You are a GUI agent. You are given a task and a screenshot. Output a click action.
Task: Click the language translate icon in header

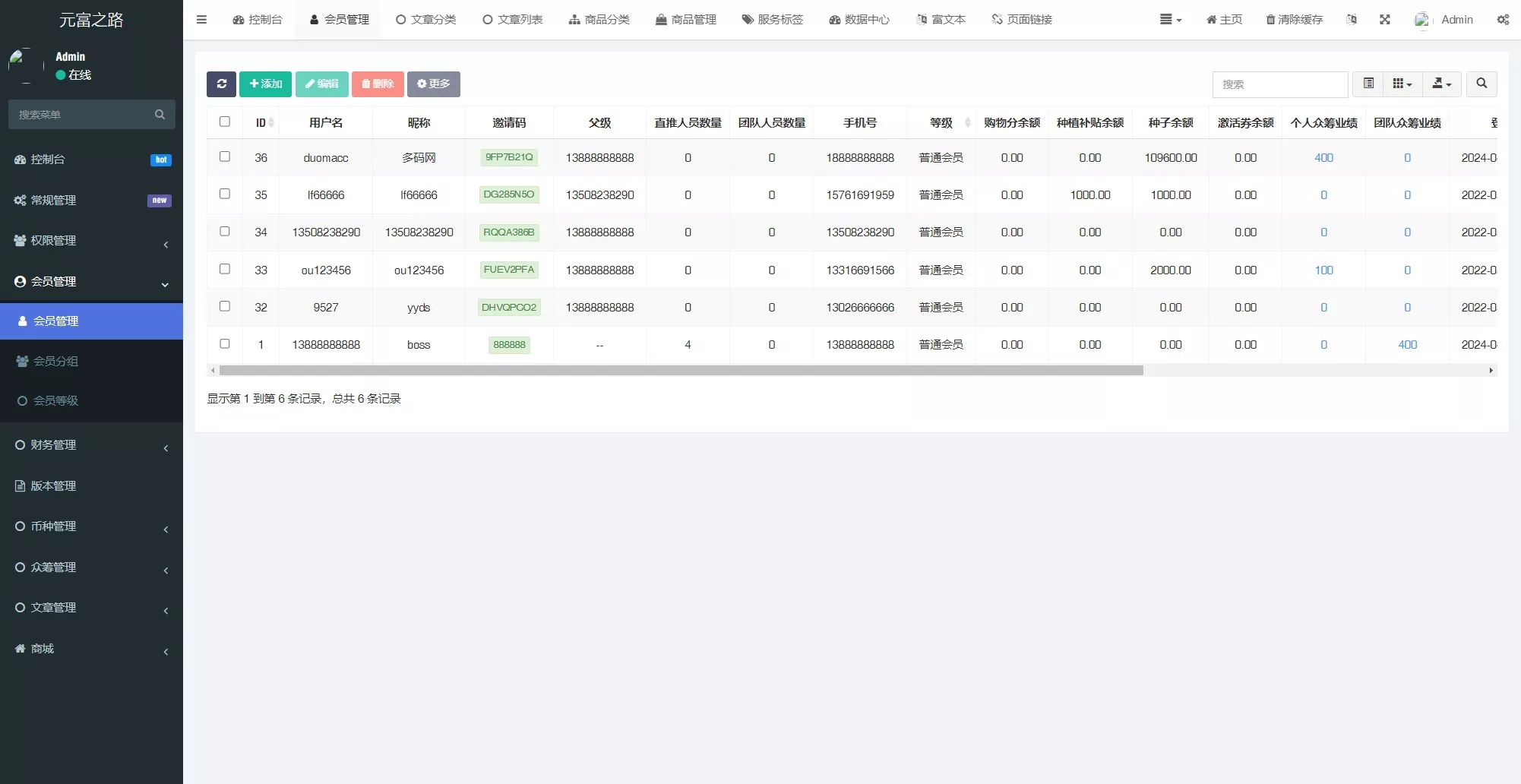click(1351, 20)
